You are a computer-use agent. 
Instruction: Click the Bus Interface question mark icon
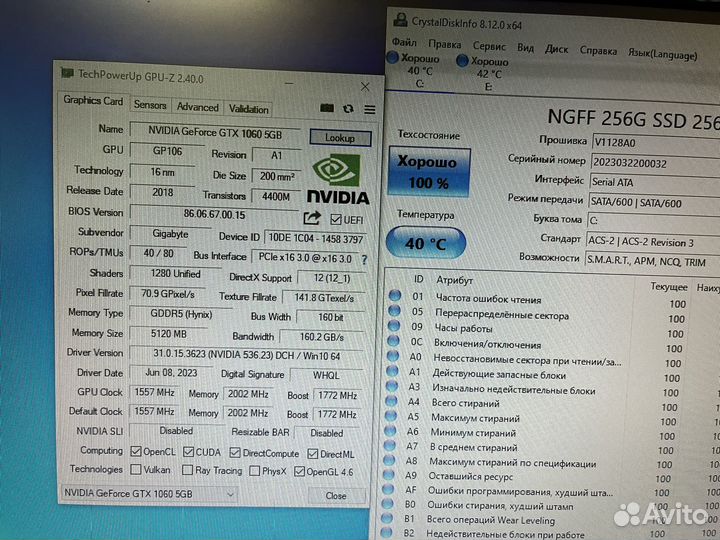click(364, 260)
